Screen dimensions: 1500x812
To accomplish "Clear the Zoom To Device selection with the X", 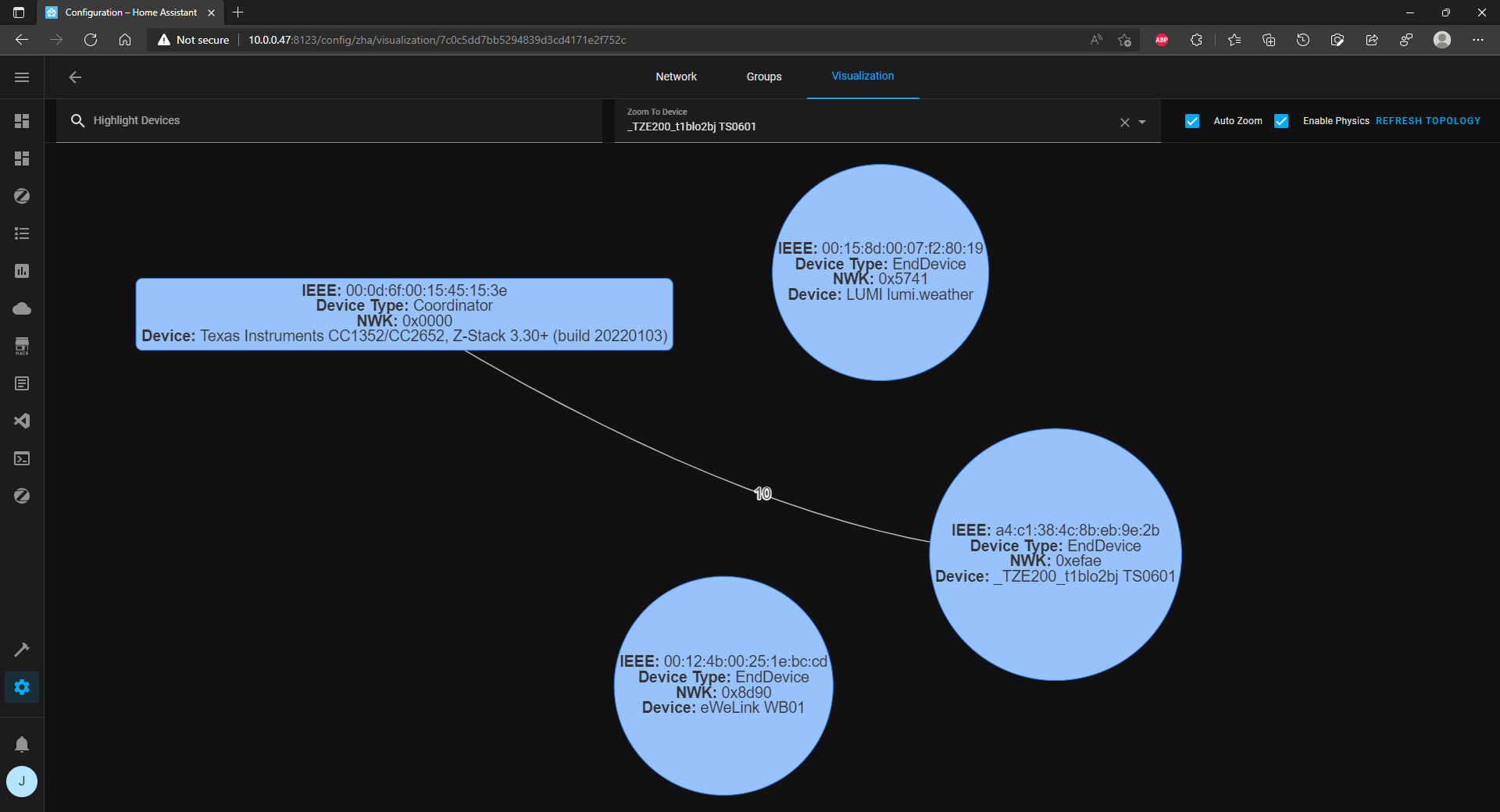I will tap(1124, 122).
